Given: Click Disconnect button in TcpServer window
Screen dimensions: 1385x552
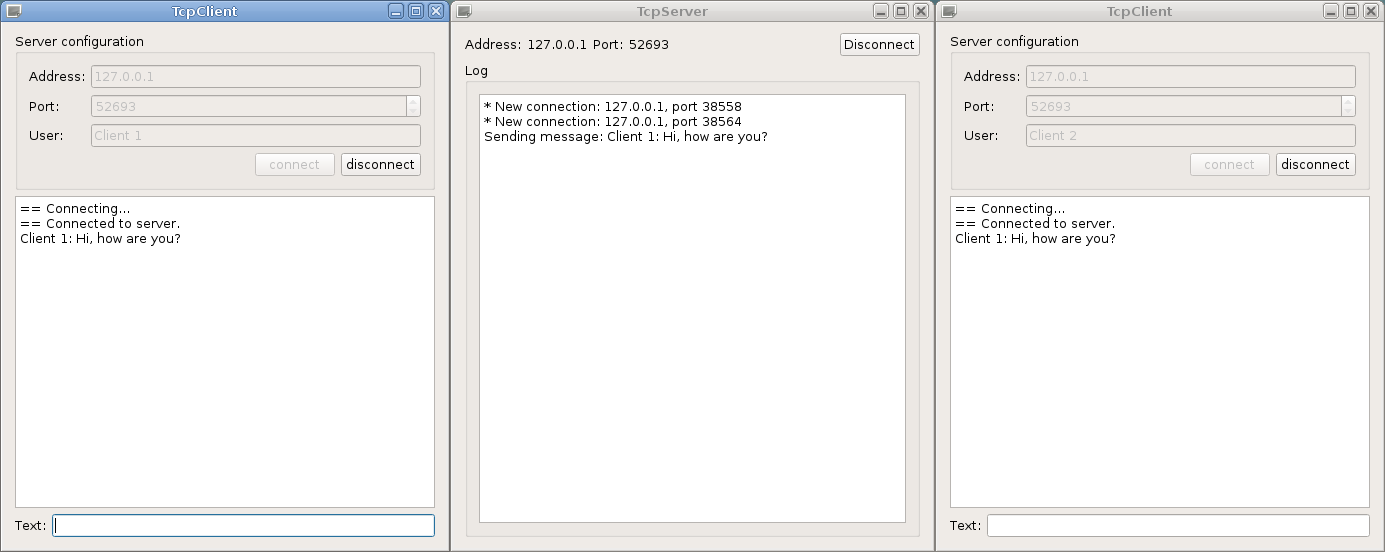Looking at the screenshot, I should coord(879,44).
